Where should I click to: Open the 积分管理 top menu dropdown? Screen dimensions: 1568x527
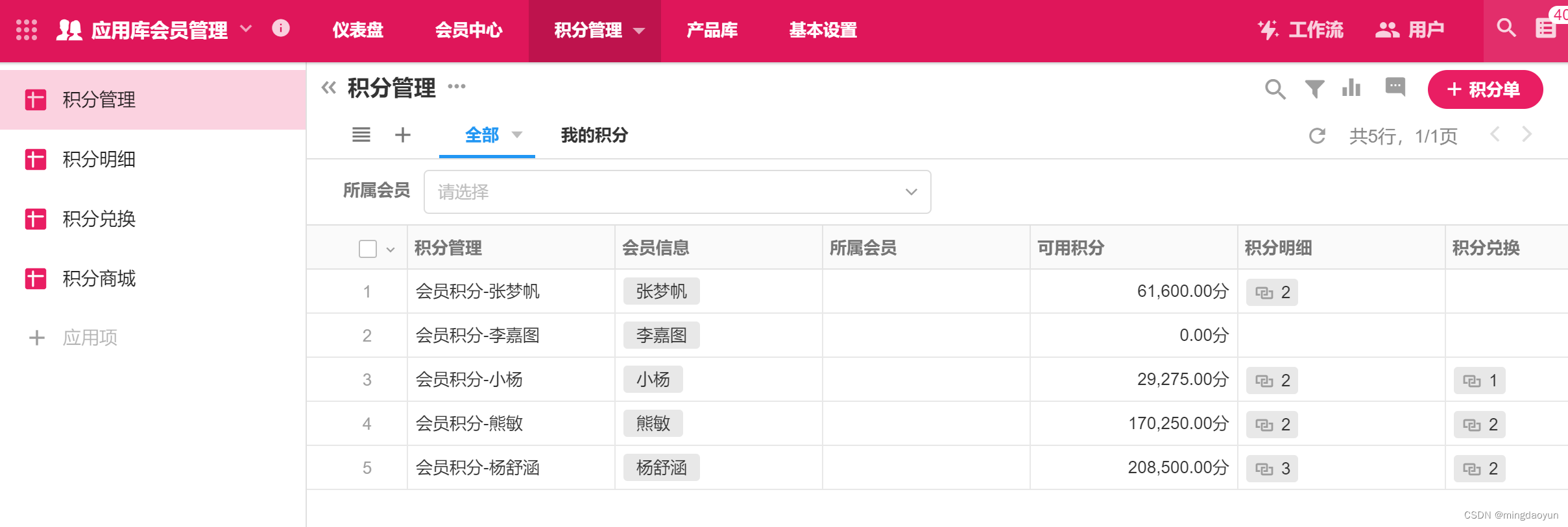point(638,30)
